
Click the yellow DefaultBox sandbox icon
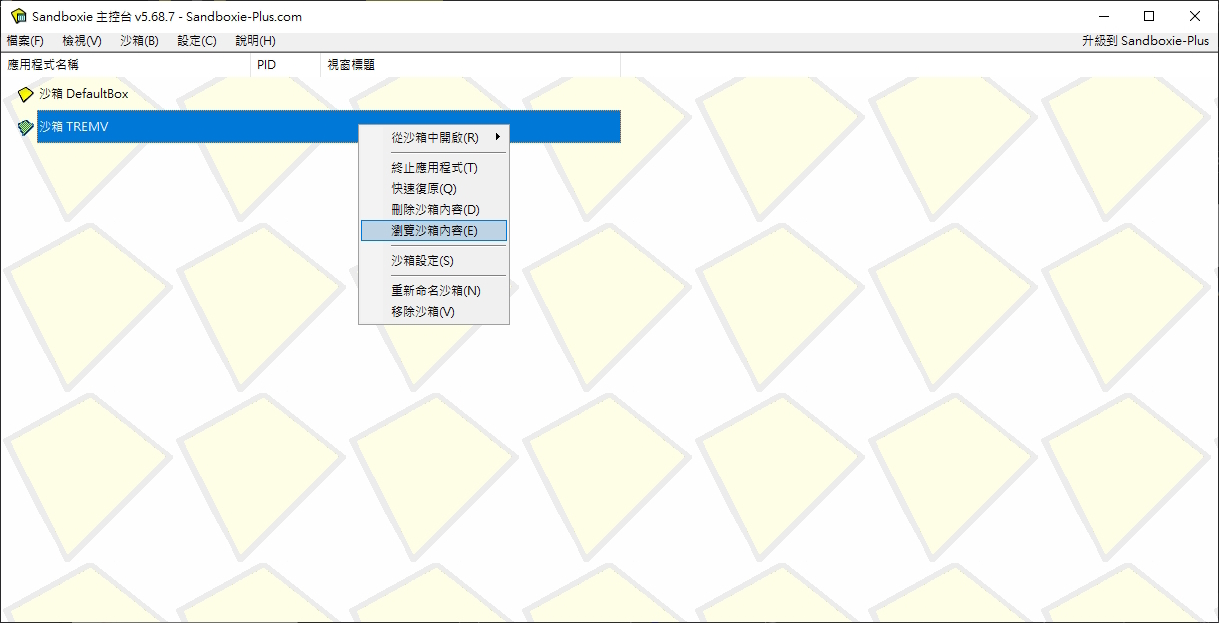click(26, 94)
